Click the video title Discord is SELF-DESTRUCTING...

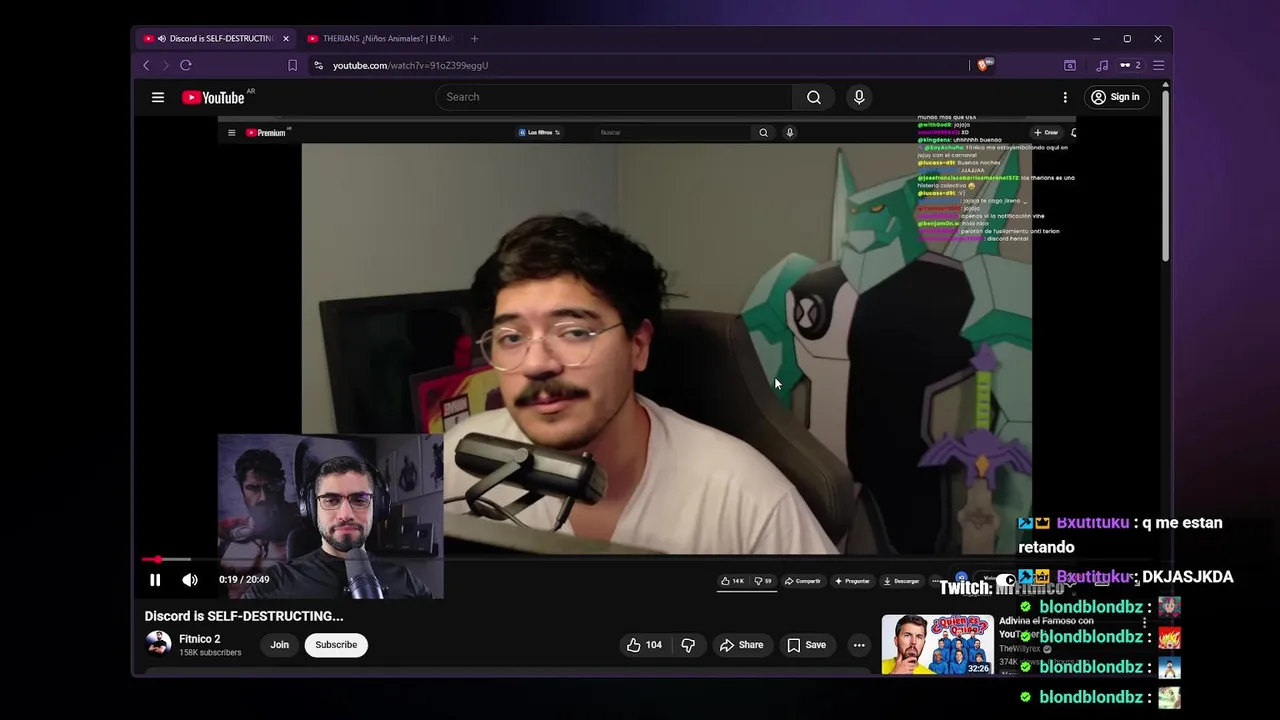click(244, 616)
